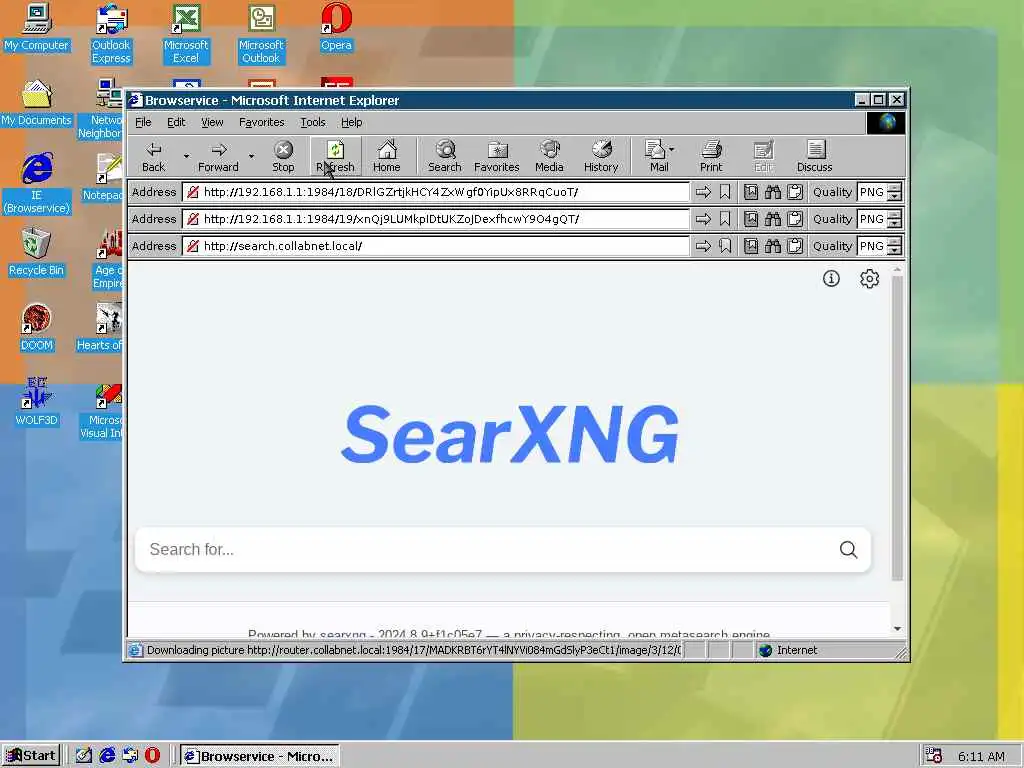Click the Forward toolbar button

tap(218, 157)
